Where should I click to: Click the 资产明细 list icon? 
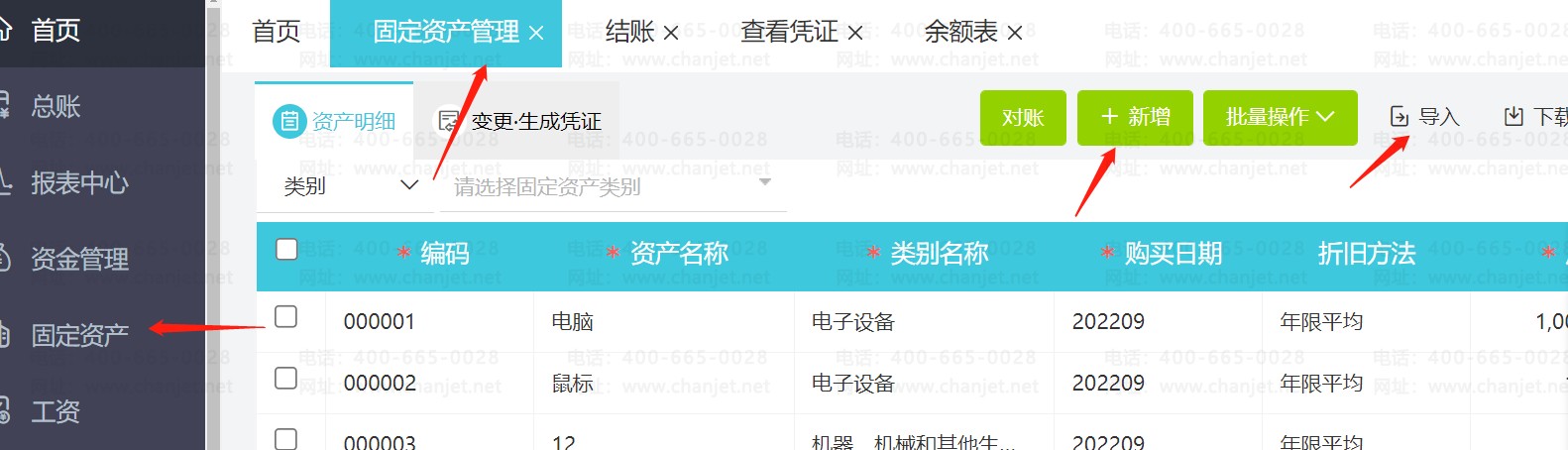[288, 121]
